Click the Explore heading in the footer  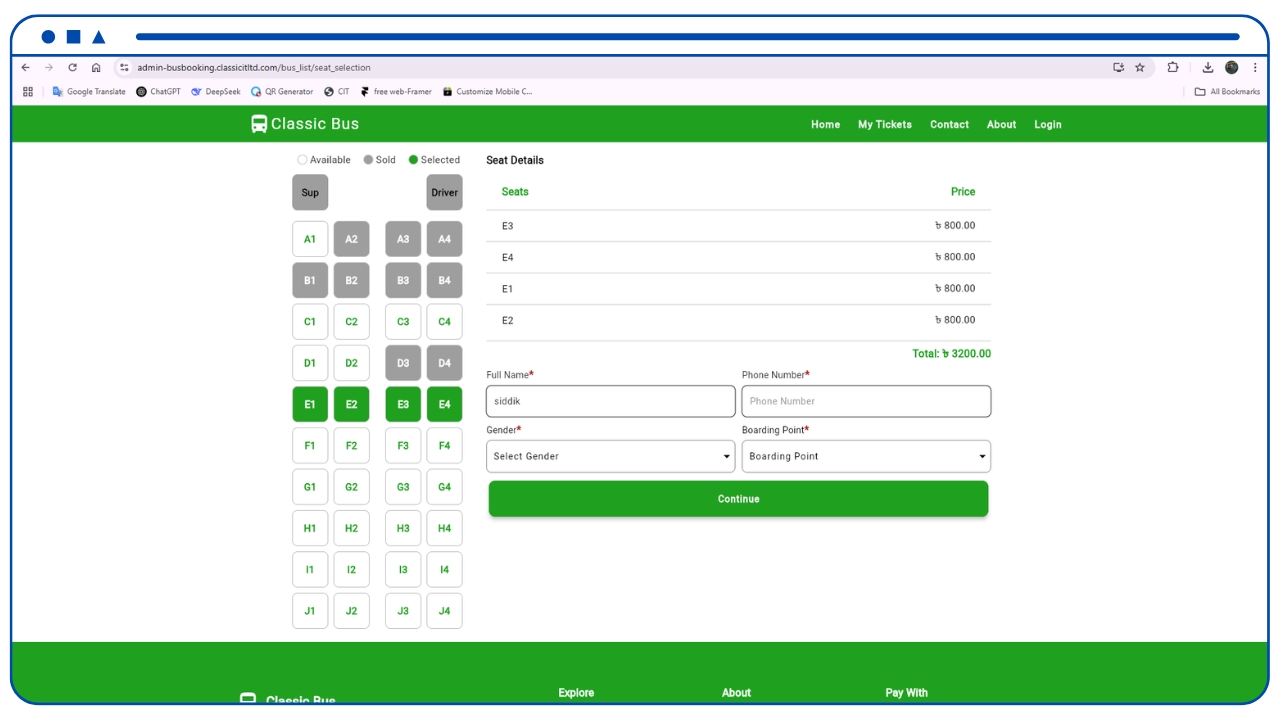pyautogui.click(x=576, y=693)
